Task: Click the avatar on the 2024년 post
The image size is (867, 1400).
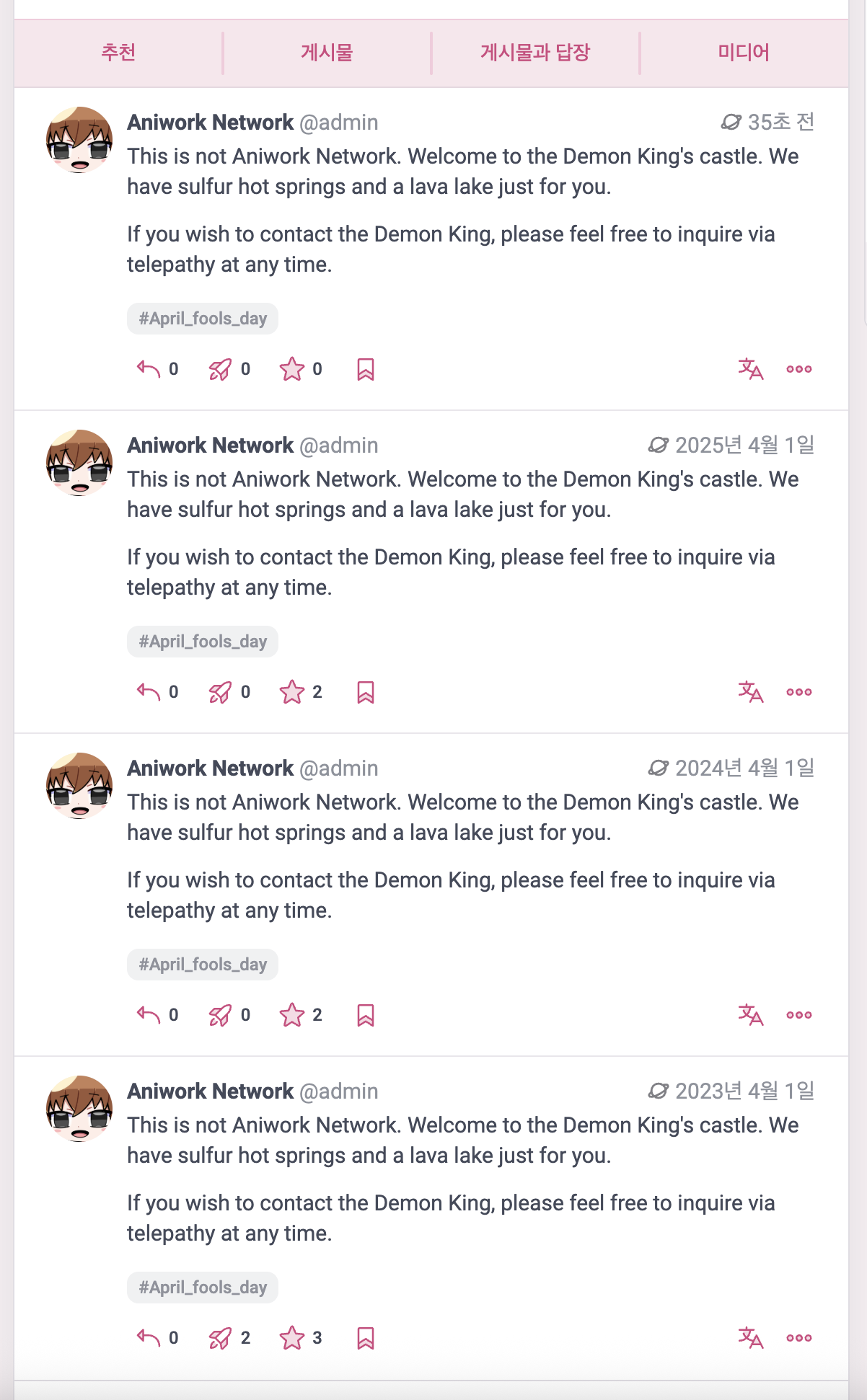Action: click(79, 786)
